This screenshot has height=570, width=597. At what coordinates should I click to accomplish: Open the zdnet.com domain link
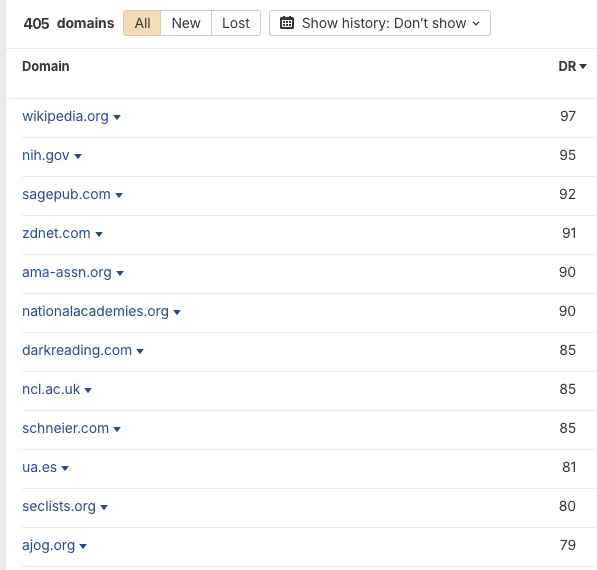tap(56, 233)
